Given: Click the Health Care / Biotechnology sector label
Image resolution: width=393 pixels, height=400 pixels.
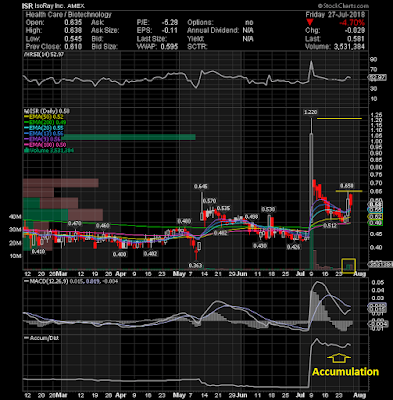Looking at the screenshot, I should pyautogui.click(x=68, y=14).
